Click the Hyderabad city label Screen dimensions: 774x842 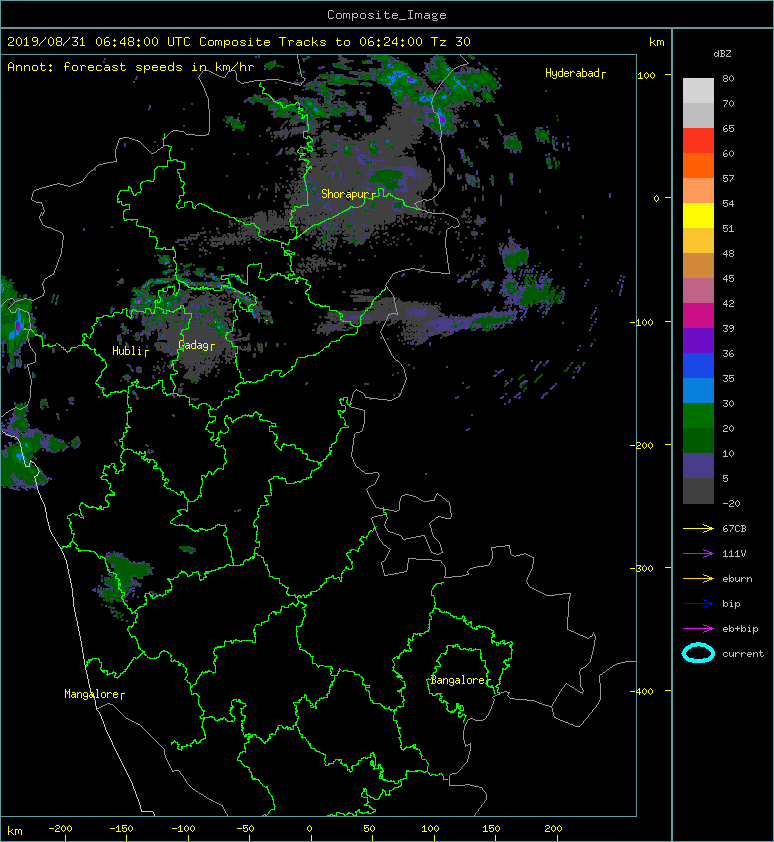(572, 73)
